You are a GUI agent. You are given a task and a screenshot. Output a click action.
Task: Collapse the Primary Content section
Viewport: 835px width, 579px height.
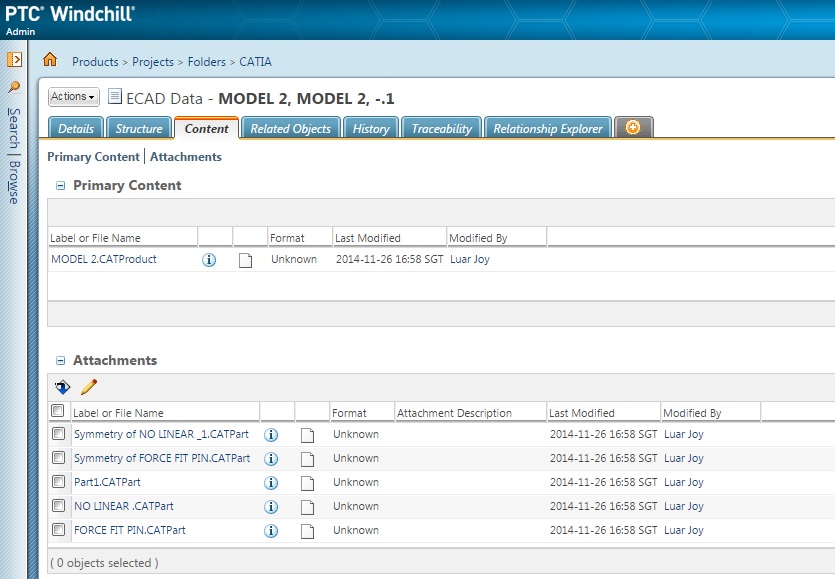tap(61, 186)
